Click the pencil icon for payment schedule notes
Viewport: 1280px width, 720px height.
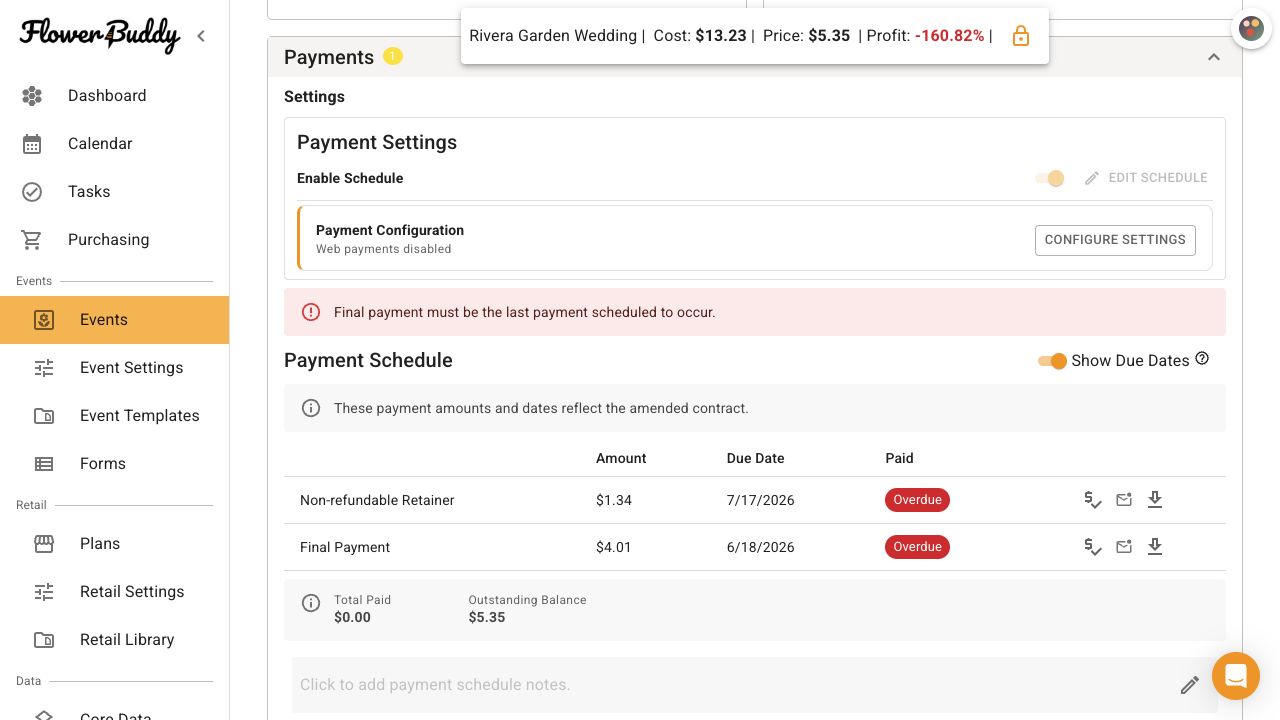[x=1189, y=685]
